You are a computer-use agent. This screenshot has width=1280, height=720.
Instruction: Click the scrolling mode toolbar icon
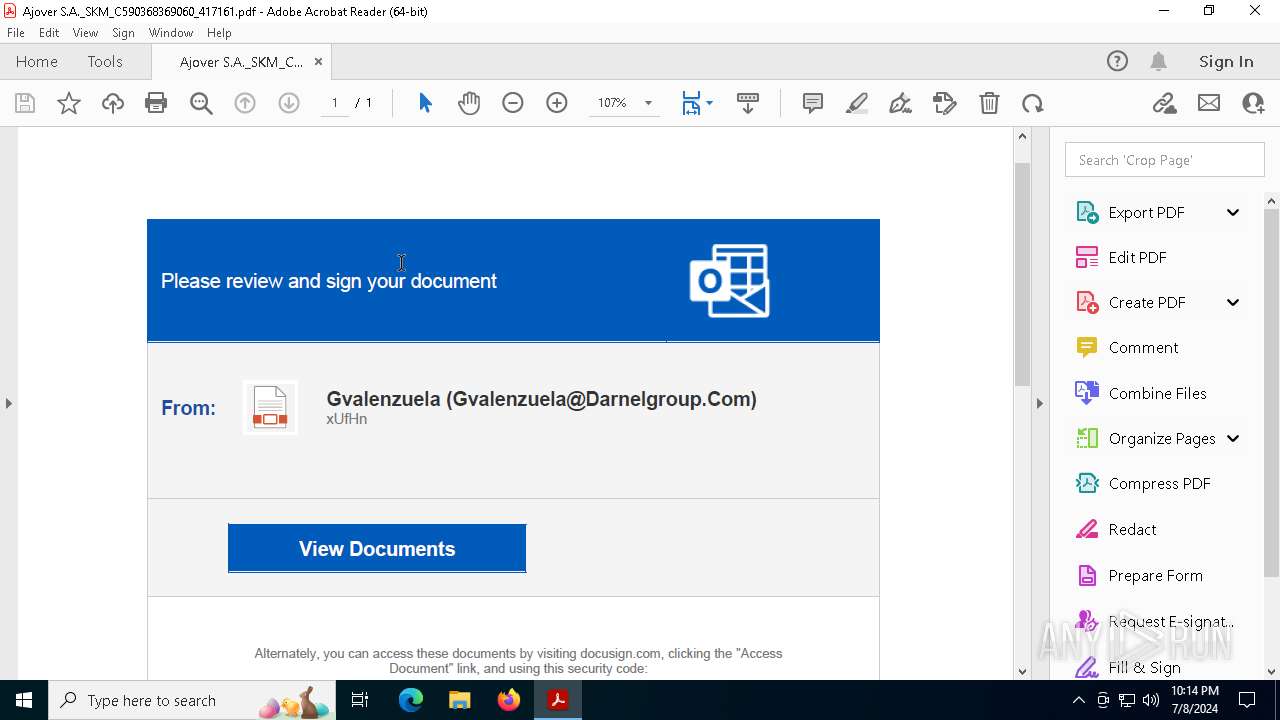(748, 103)
